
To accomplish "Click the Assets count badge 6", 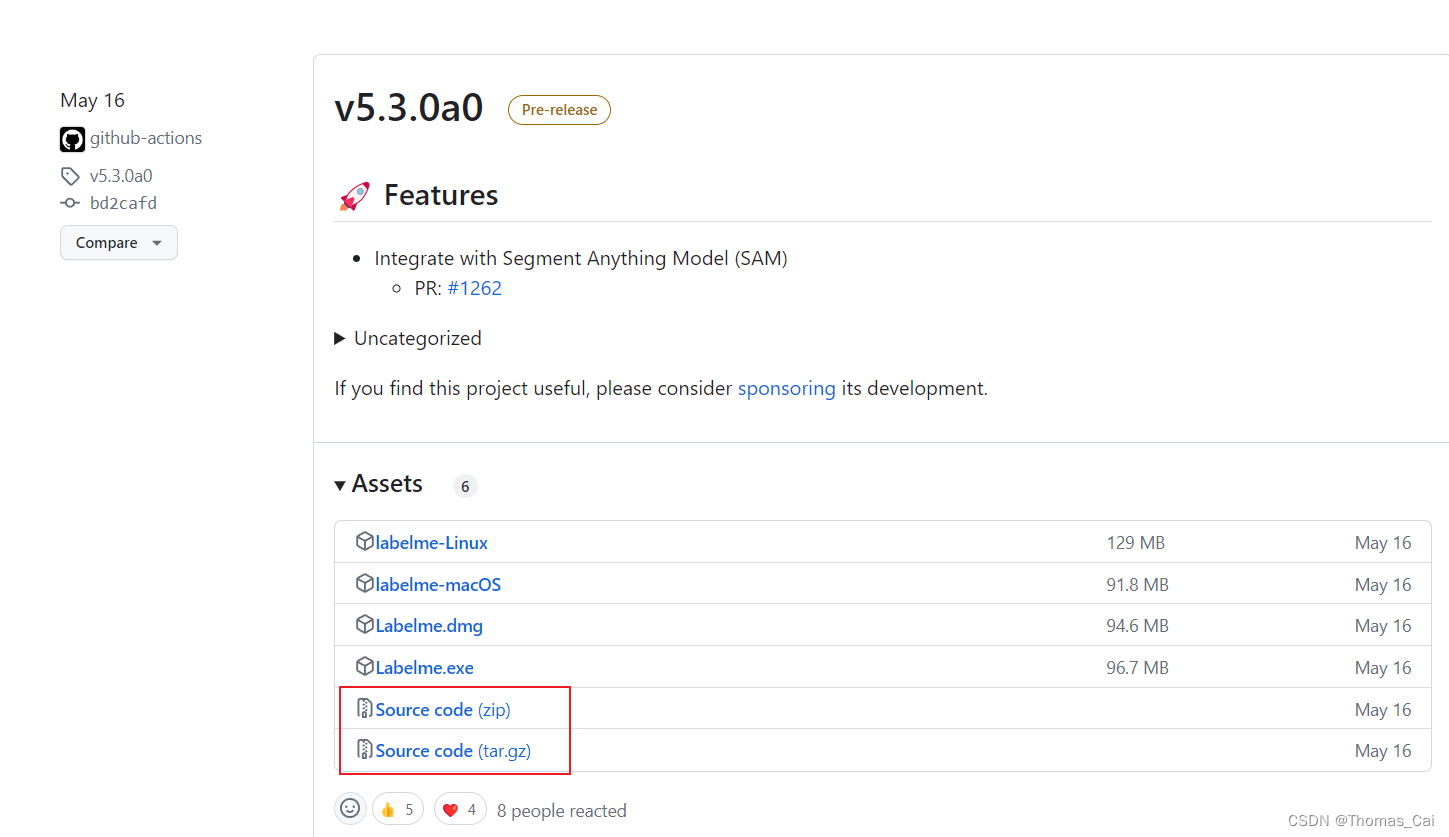I will pos(465,487).
